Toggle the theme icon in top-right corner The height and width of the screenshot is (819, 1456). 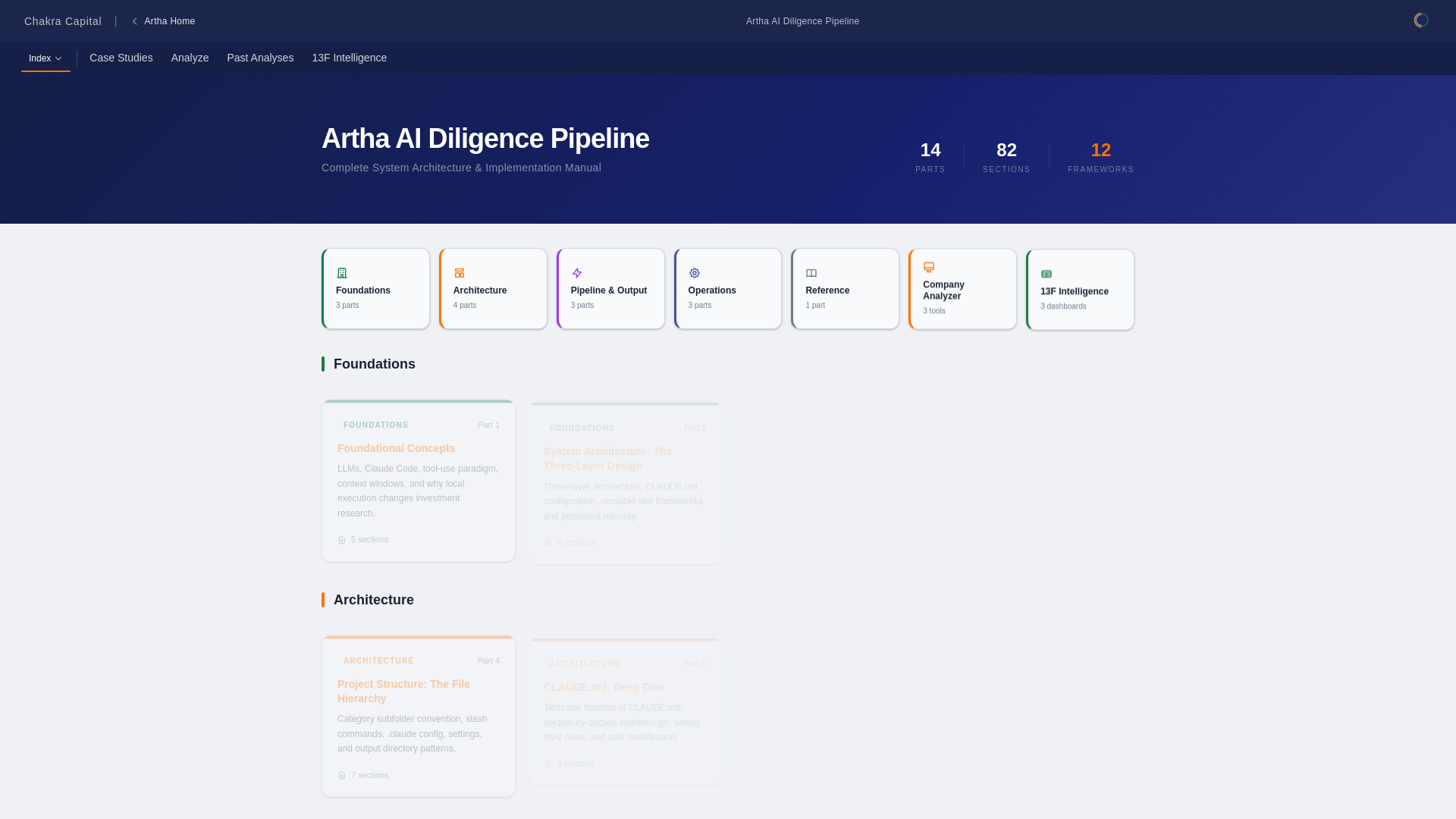coord(1421,20)
